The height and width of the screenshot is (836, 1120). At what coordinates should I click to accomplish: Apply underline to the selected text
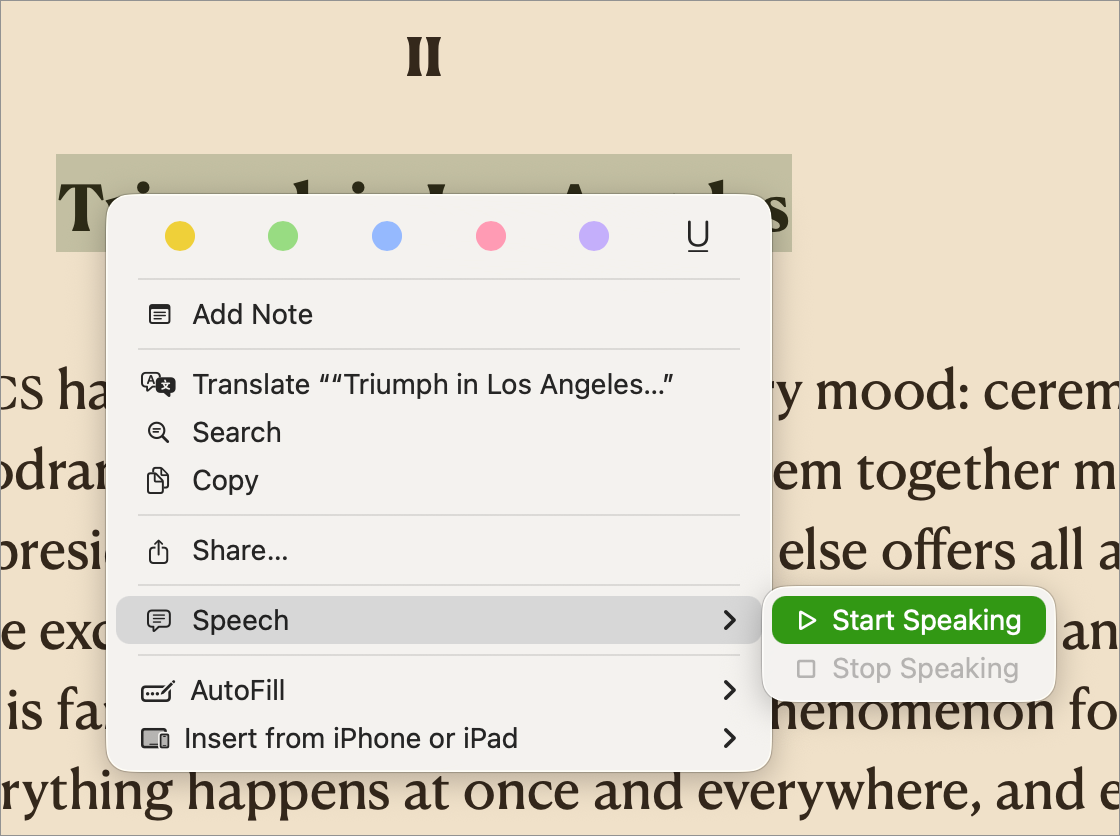(x=698, y=237)
